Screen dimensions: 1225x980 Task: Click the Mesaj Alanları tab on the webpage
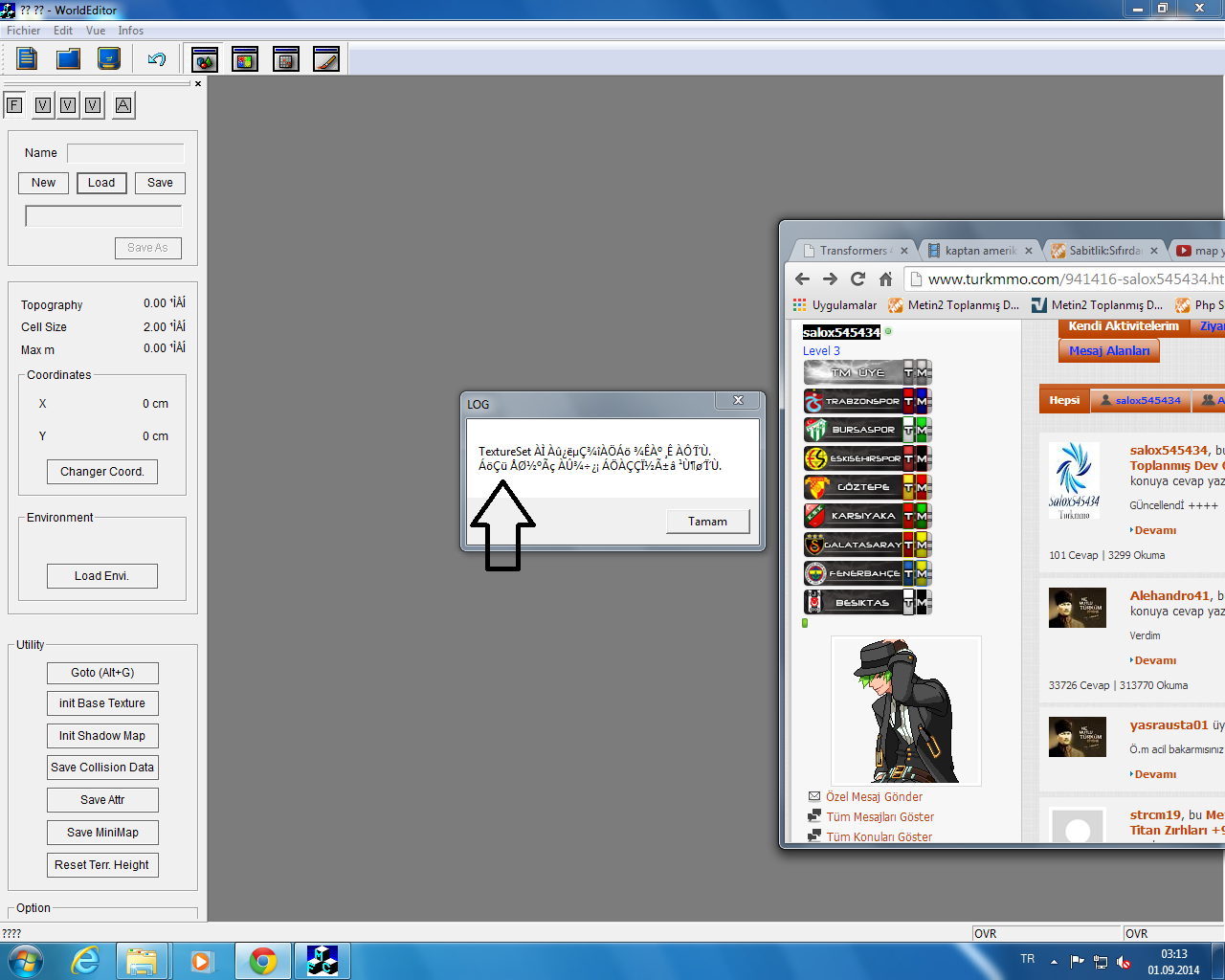[1109, 351]
